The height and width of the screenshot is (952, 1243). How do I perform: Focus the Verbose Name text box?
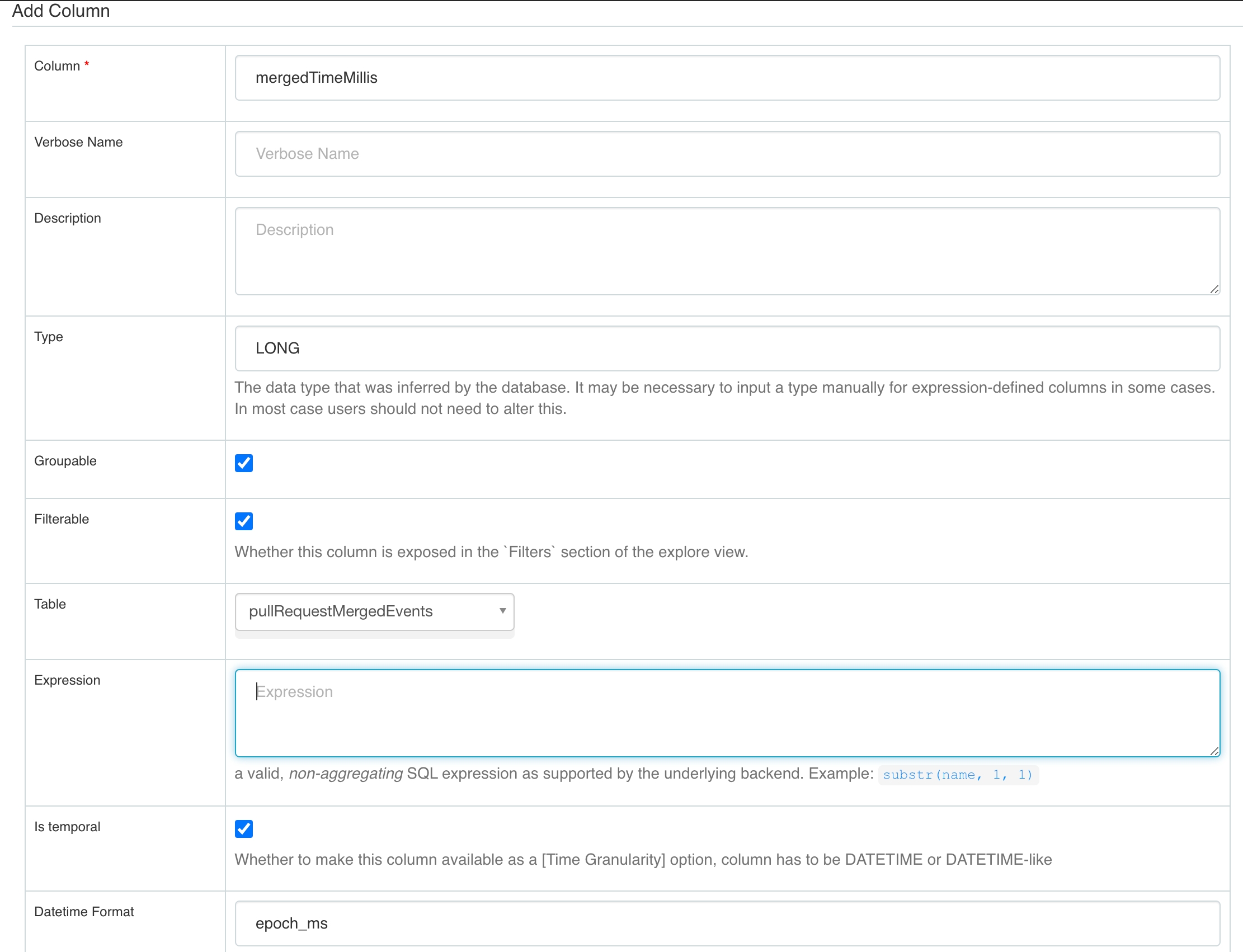pyautogui.click(x=727, y=154)
